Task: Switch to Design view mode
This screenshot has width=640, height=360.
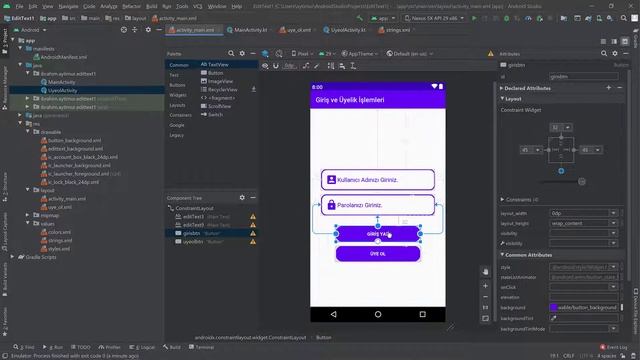Action: (x=625, y=42)
